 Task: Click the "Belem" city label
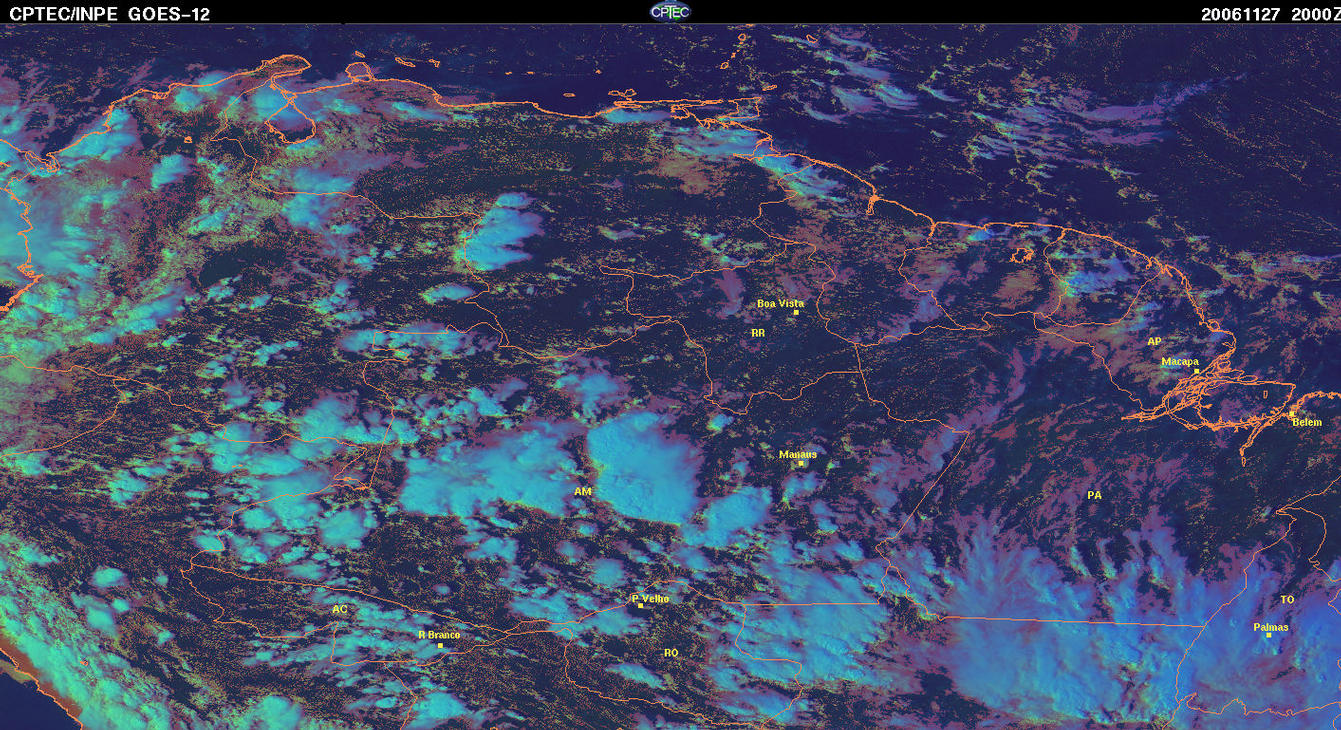coord(1307,422)
